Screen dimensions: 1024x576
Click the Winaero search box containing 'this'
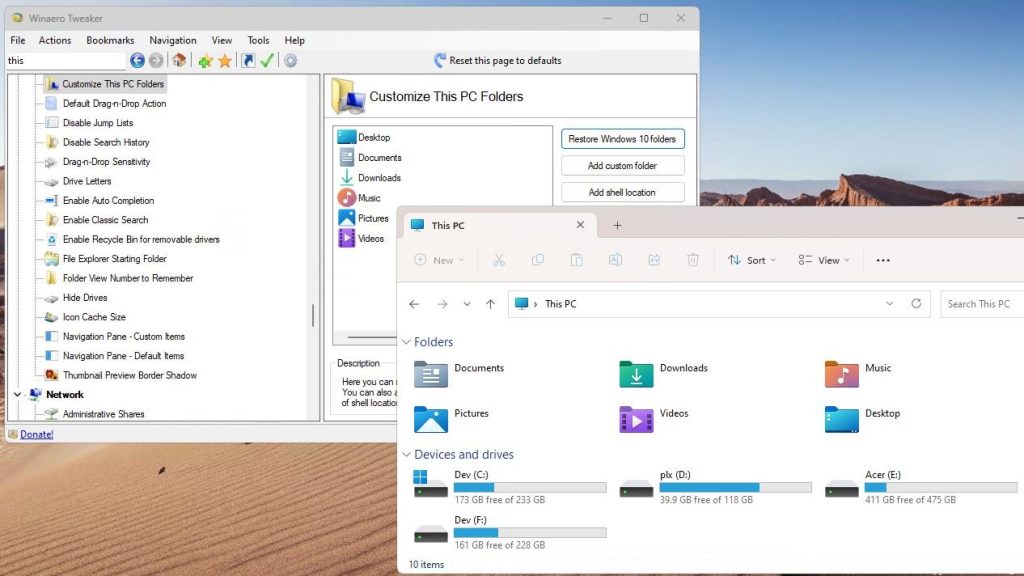coord(66,61)
